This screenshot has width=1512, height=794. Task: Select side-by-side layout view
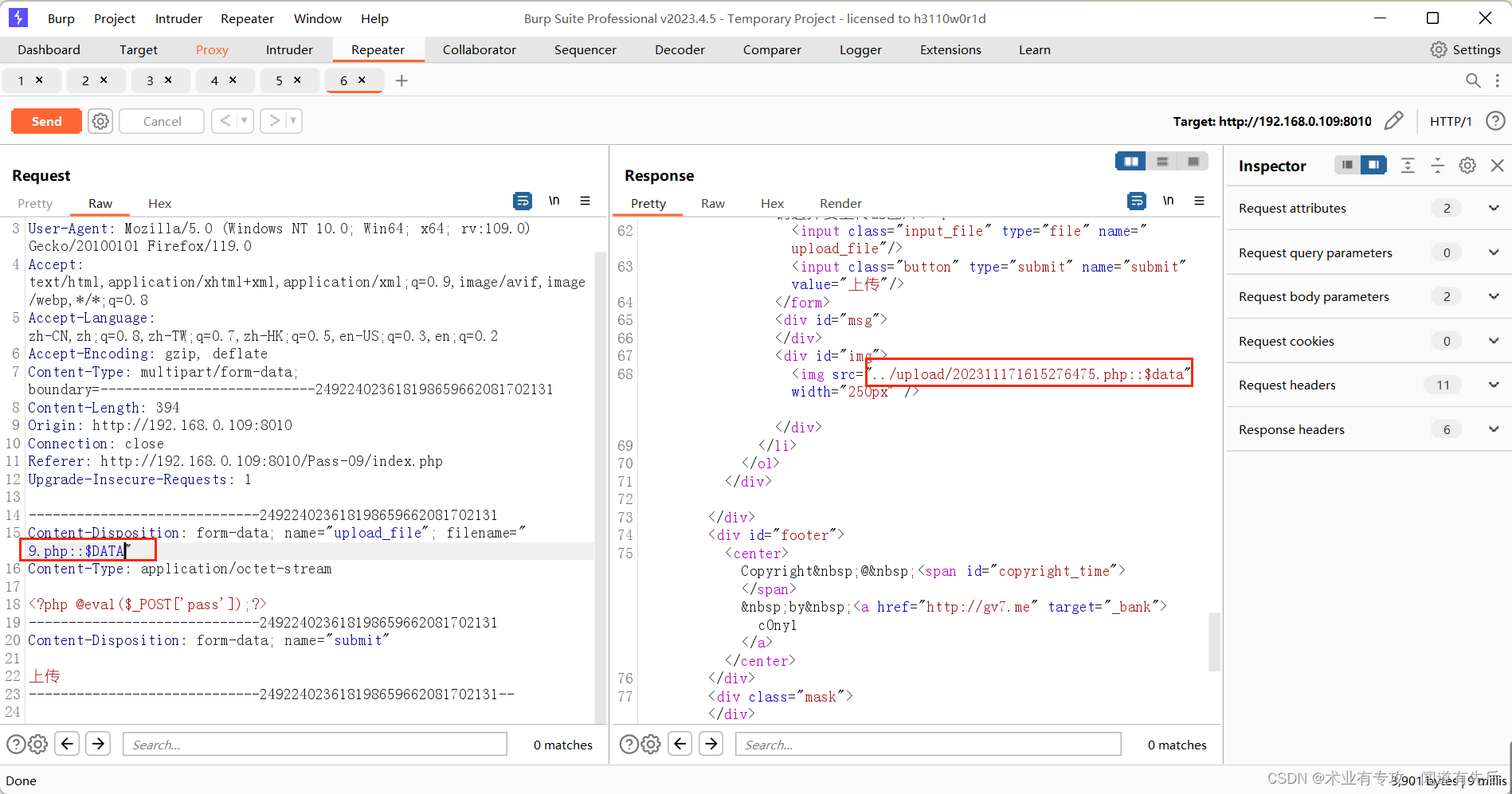(x=1130, y=162)
